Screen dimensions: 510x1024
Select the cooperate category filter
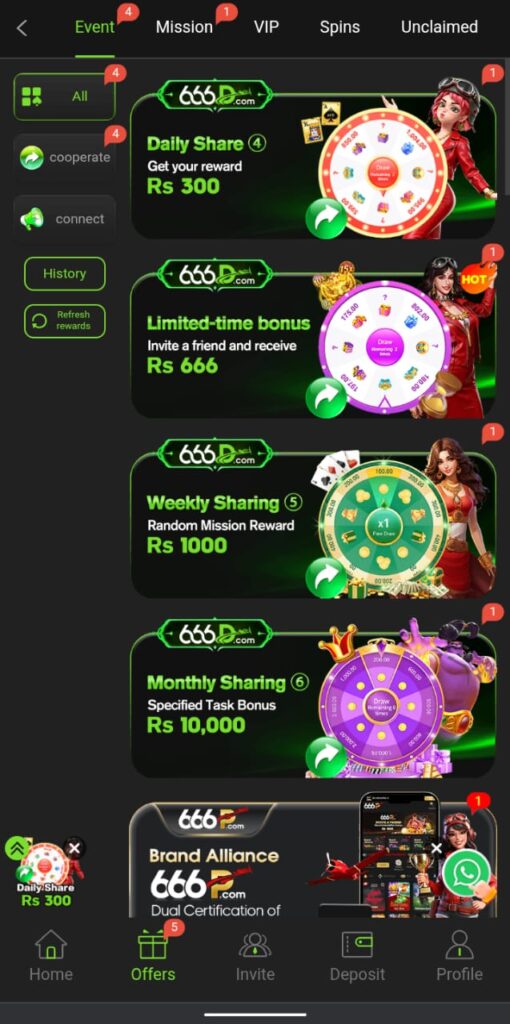pos(65,157)
